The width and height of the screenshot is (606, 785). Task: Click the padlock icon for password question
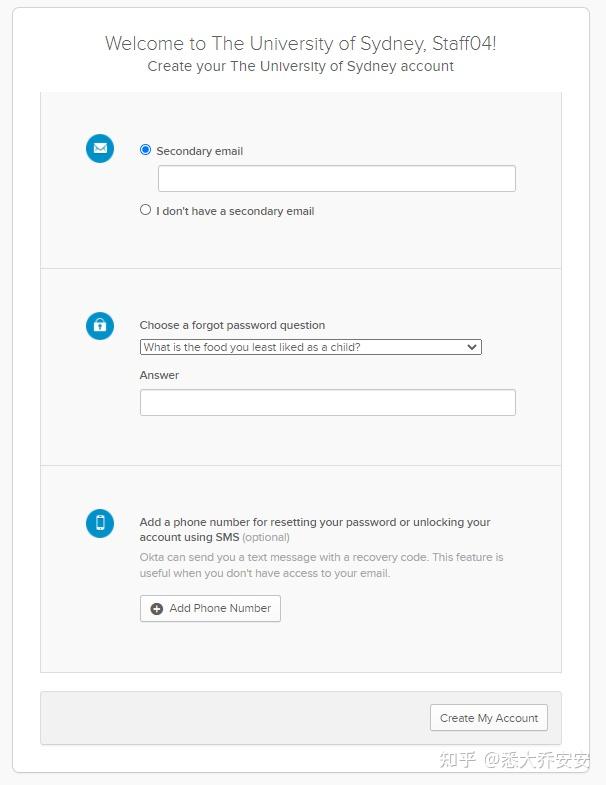click(100, 325)
